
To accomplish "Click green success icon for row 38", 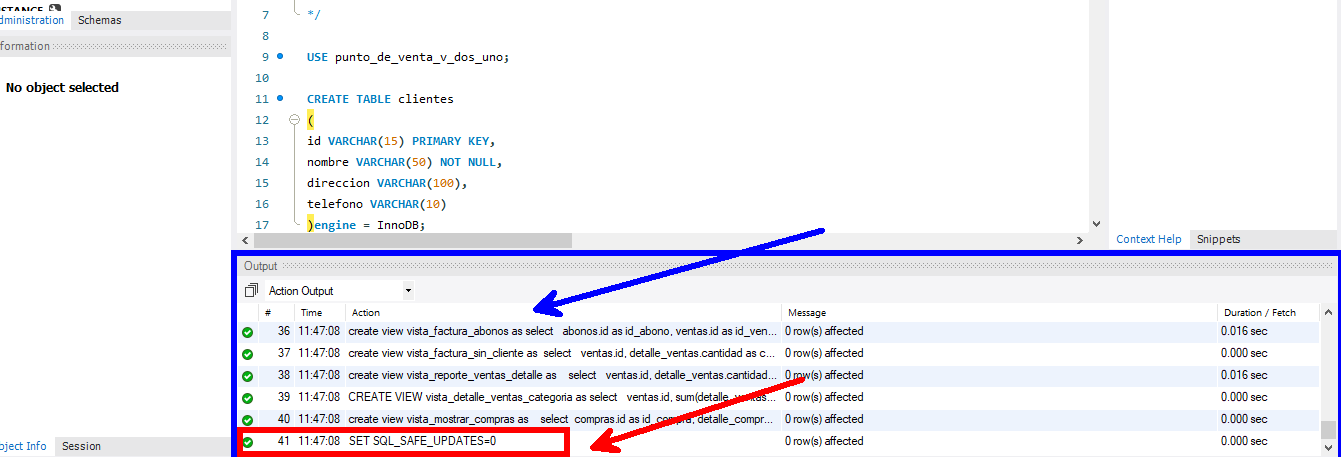I will click(247, 376).
